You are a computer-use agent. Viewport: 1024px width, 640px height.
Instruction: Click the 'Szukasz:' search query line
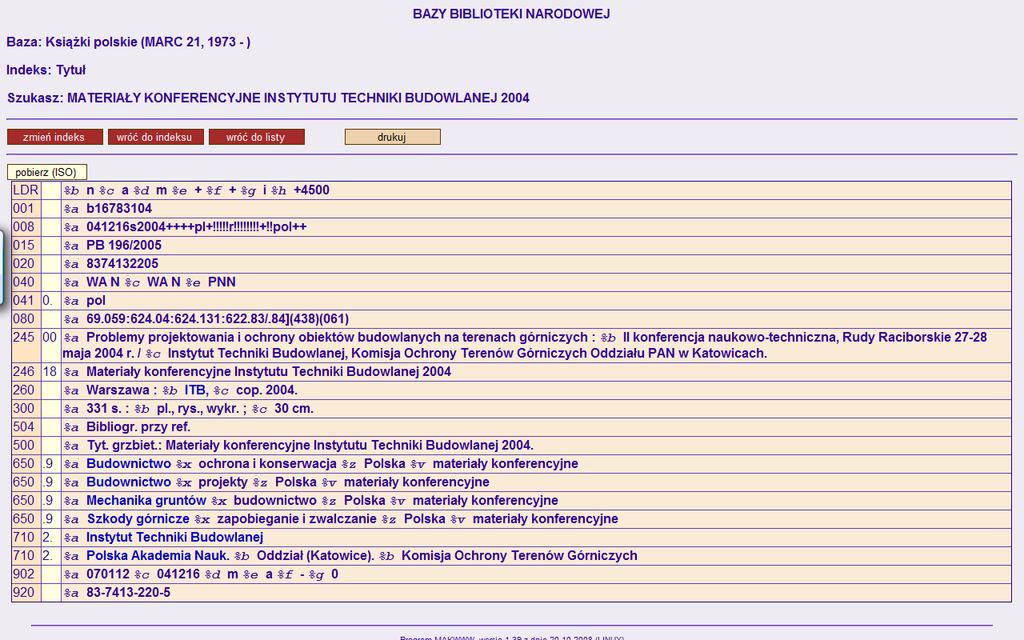tap(268, 98)
